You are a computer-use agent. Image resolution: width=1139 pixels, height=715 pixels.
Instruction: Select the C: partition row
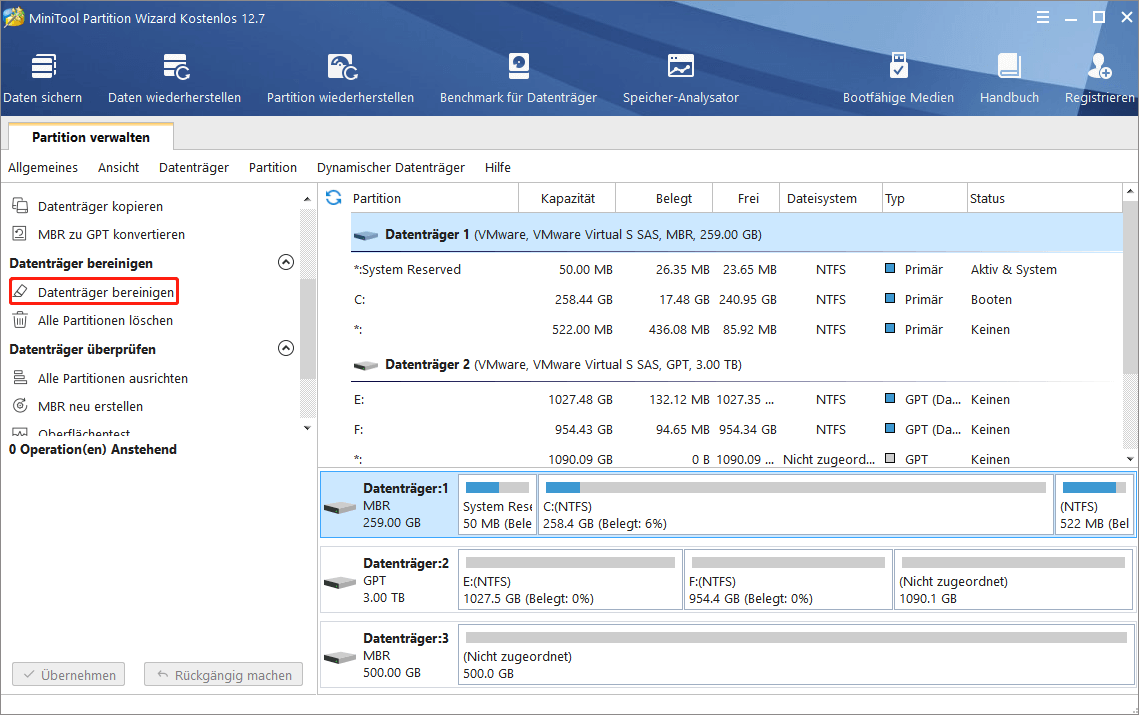[x=737, y=299]
